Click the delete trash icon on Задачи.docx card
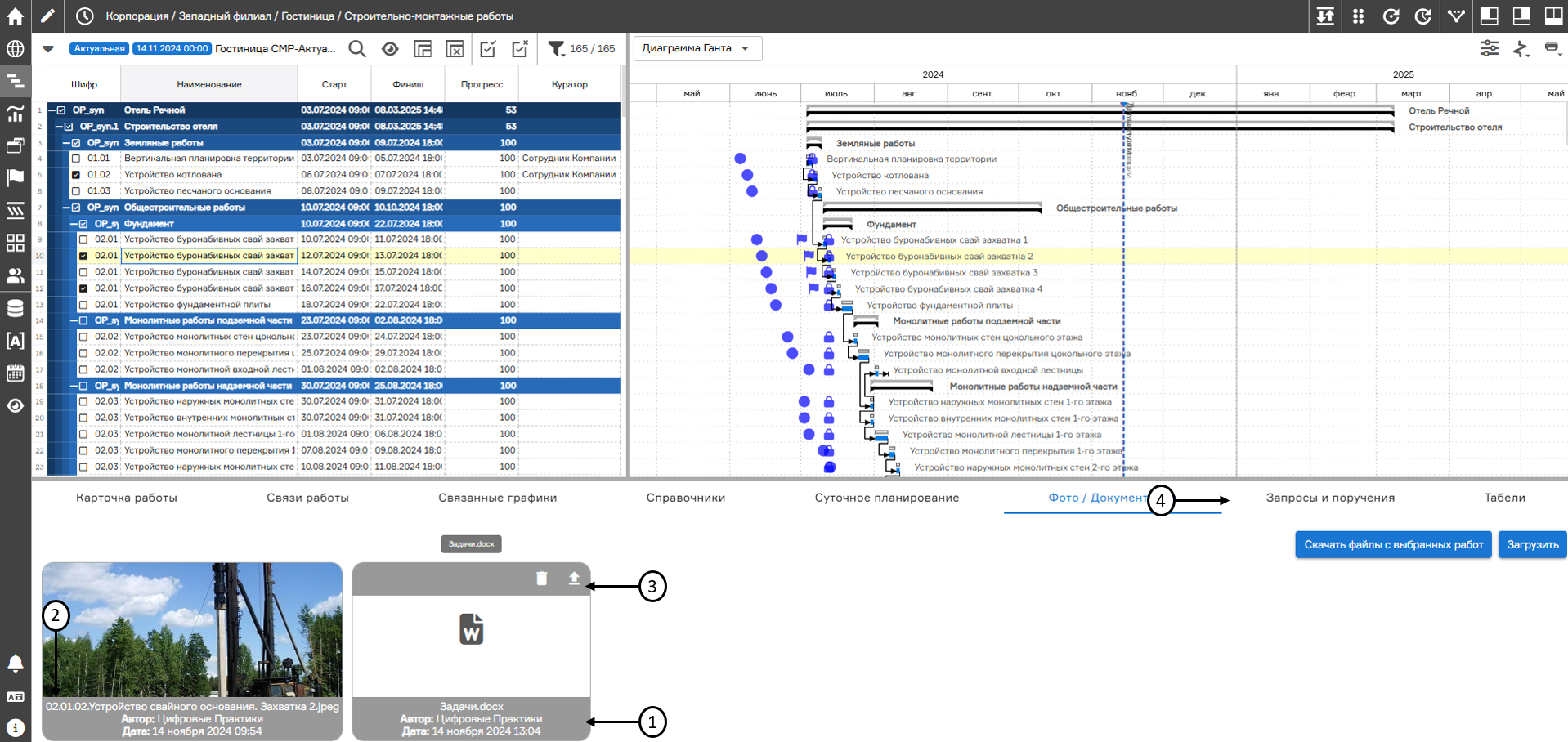This screenshot has width=1568, height=742. click(x=541, y=579)
